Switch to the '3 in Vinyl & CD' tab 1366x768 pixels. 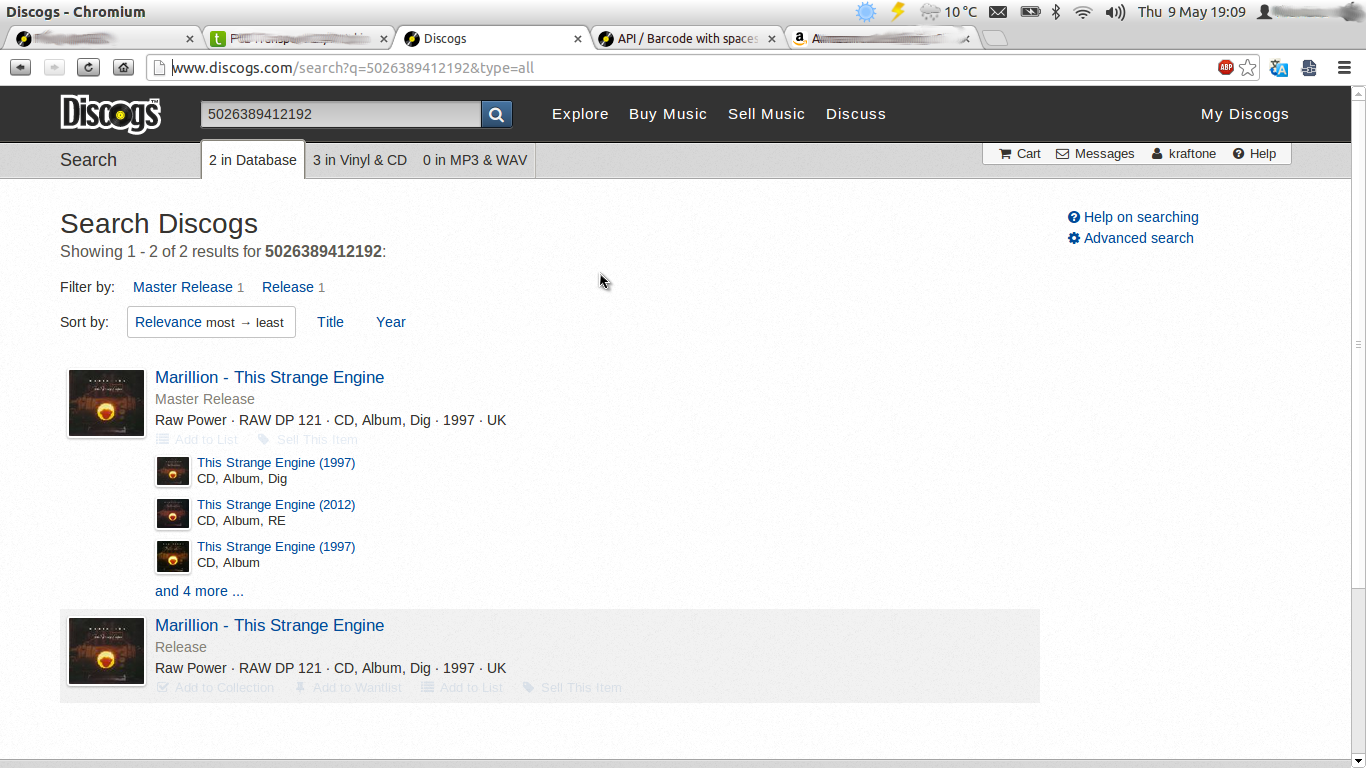tap(359, 160)
